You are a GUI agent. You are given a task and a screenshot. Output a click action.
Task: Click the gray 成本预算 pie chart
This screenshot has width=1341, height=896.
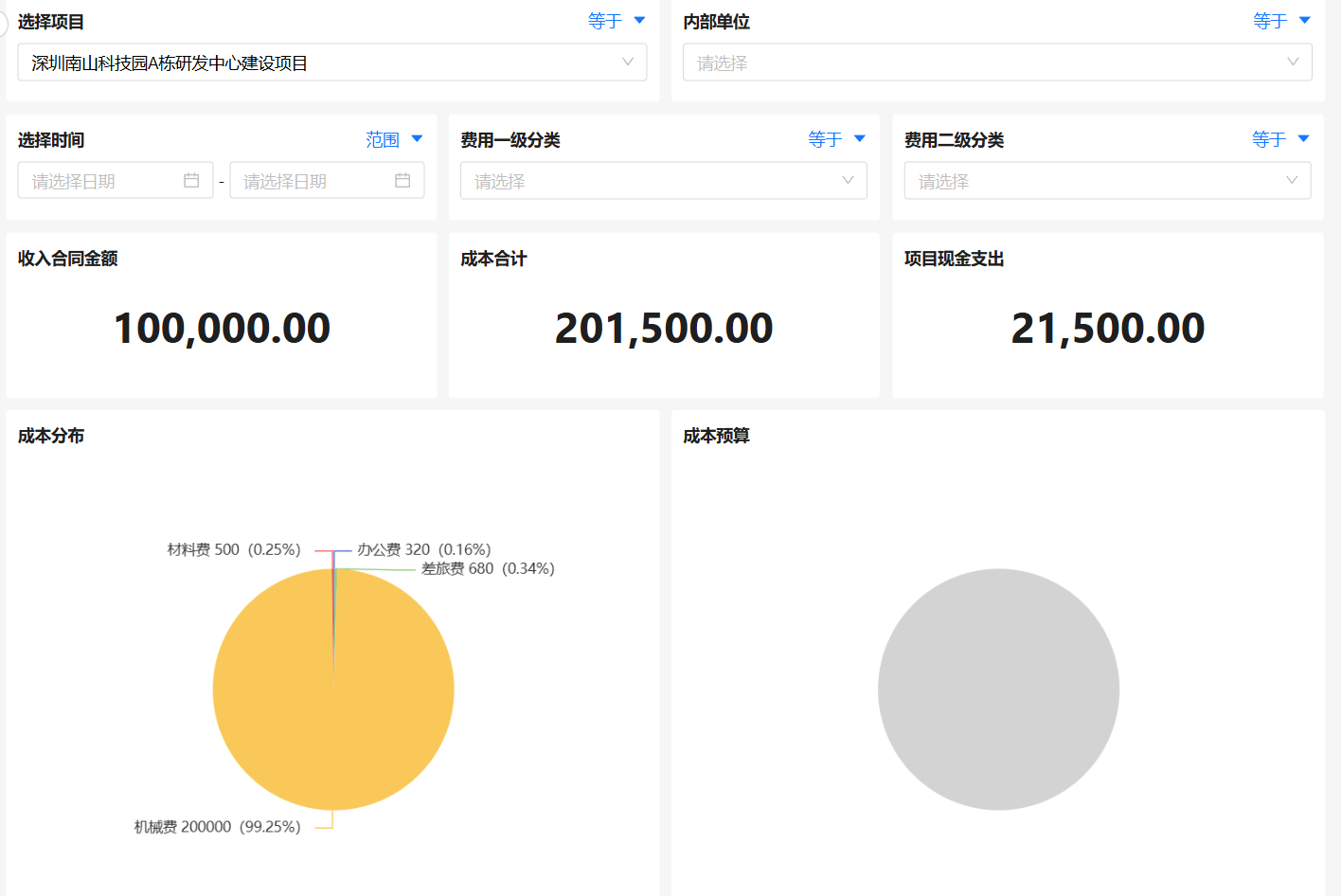tap(998, 690)
